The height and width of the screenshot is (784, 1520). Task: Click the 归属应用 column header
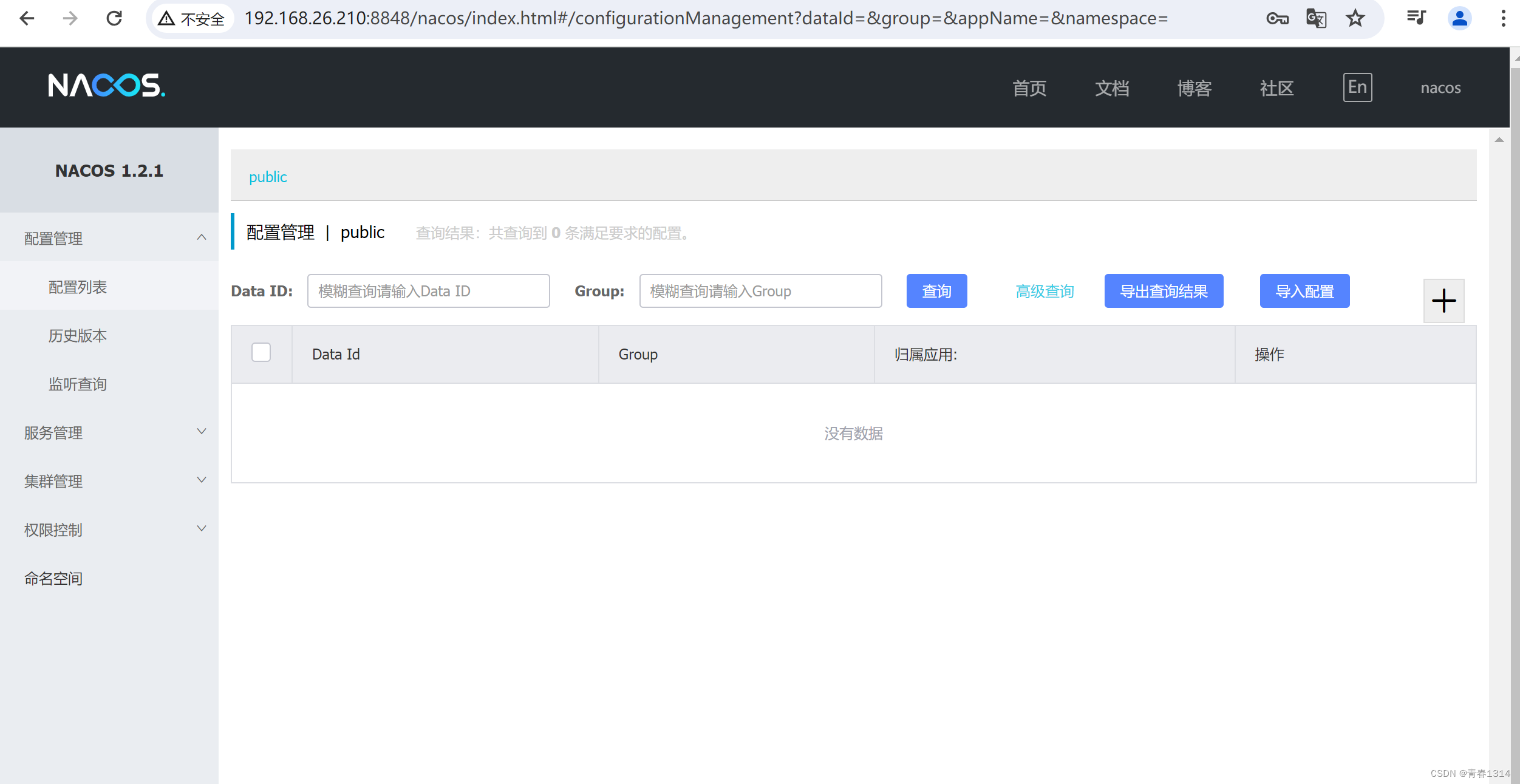1054,354
